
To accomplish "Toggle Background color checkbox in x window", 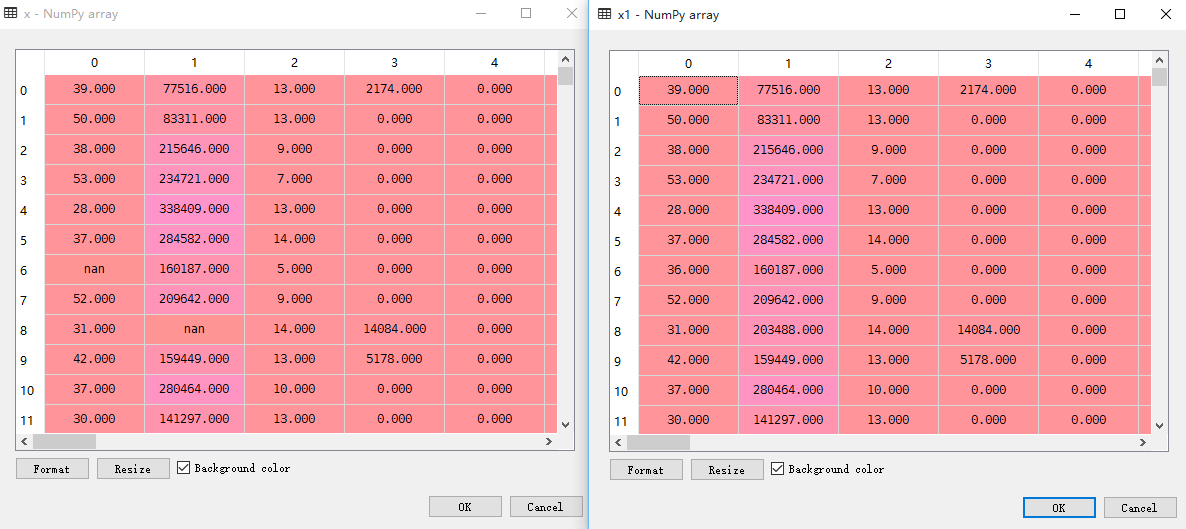I will pos(183,468).
